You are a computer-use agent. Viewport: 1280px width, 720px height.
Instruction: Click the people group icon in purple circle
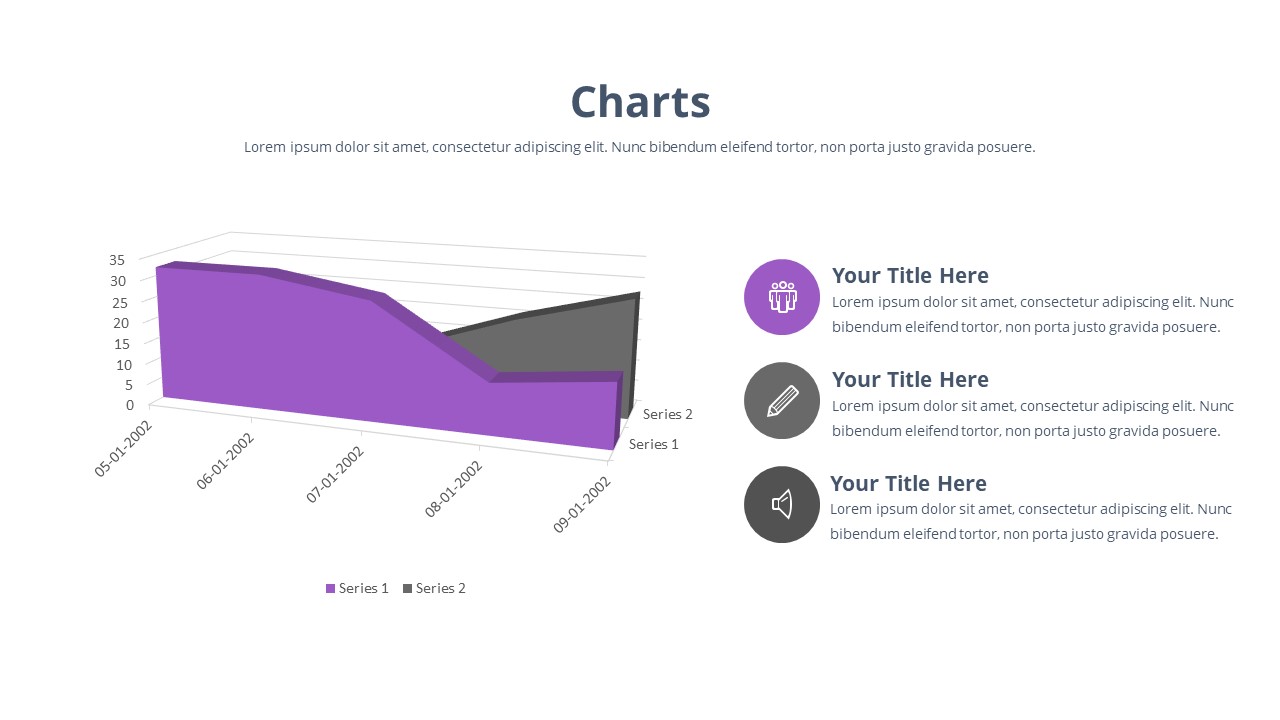[782, 296]
